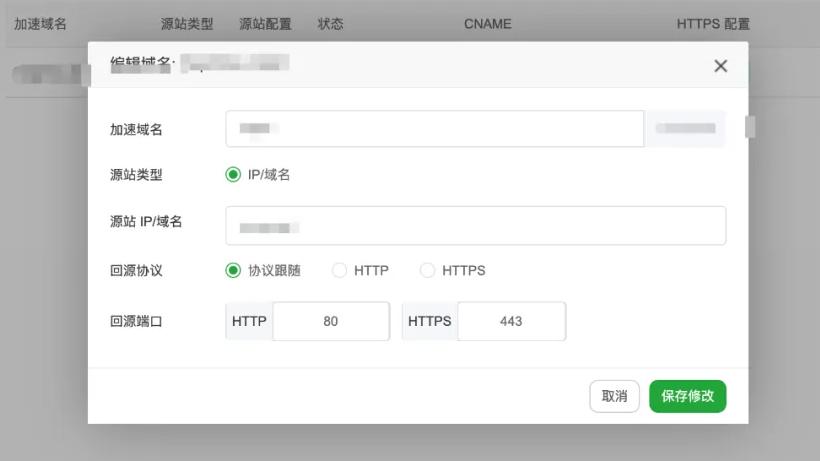Click the domain suffix box beside 加速域名 field
The height and width of the screenshot is (461, 820).
click(685, 129)
